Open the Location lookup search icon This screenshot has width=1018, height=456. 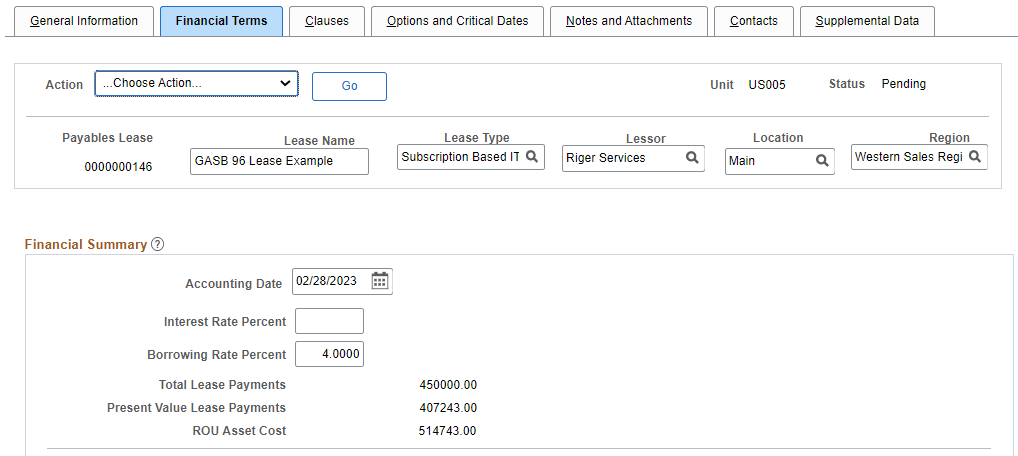(822, 160)
